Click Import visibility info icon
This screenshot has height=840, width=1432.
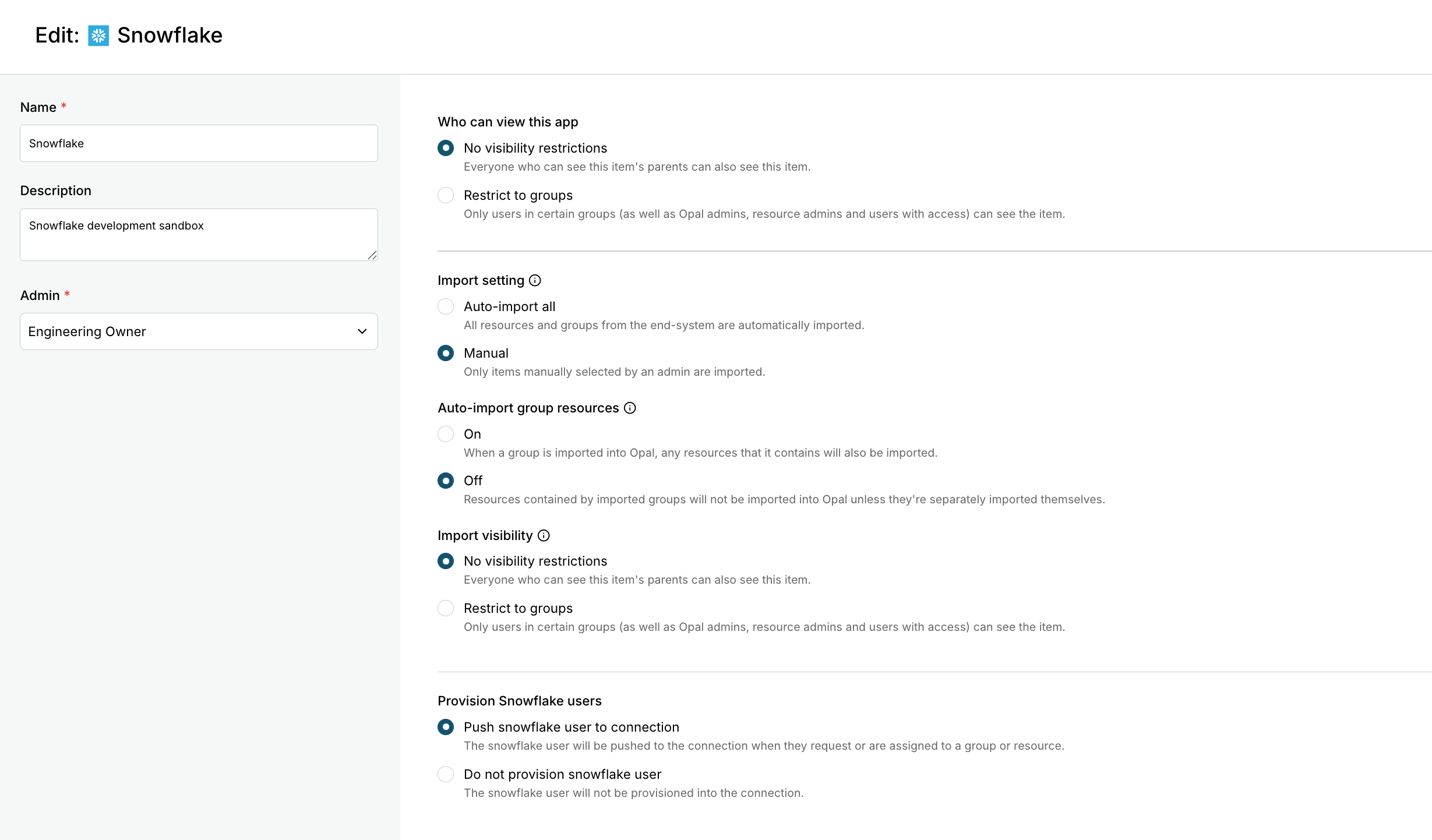(544, 536)
